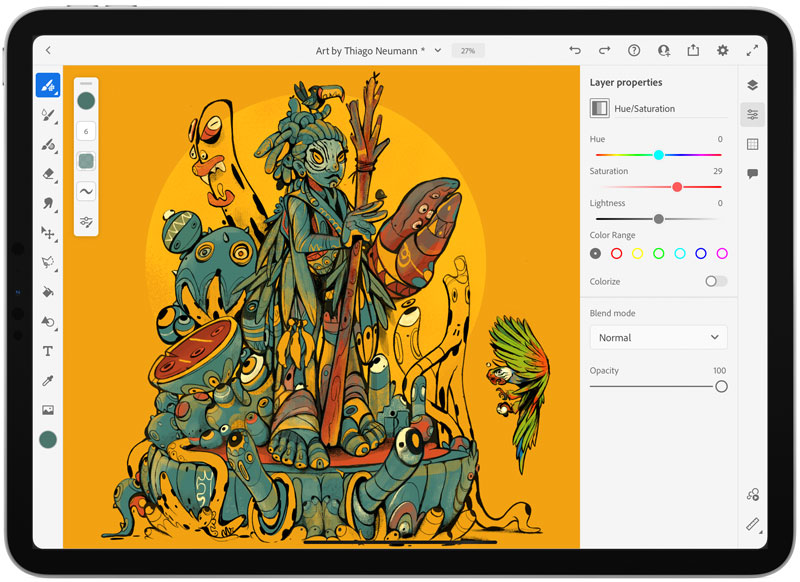Click the Undo arrow
Viewport: 800px width, 582px height.
(x=575, y=50)
